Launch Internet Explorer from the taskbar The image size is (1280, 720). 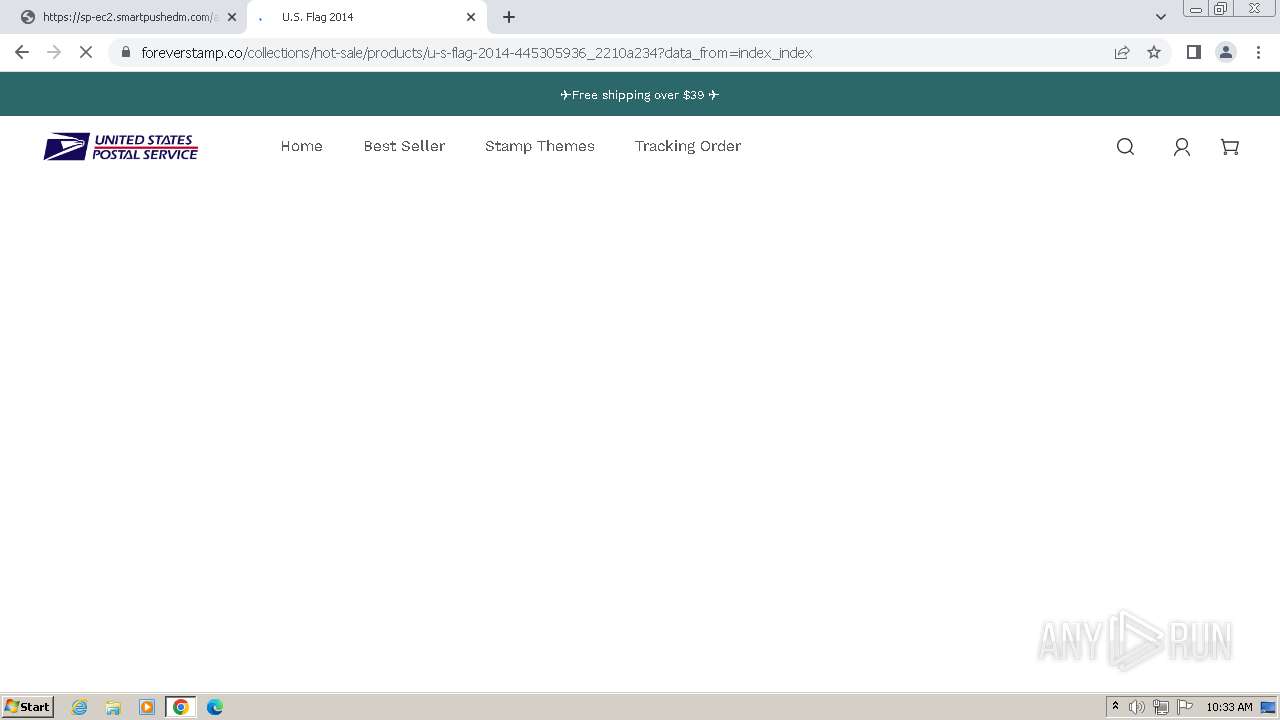[x=80, y=707]
